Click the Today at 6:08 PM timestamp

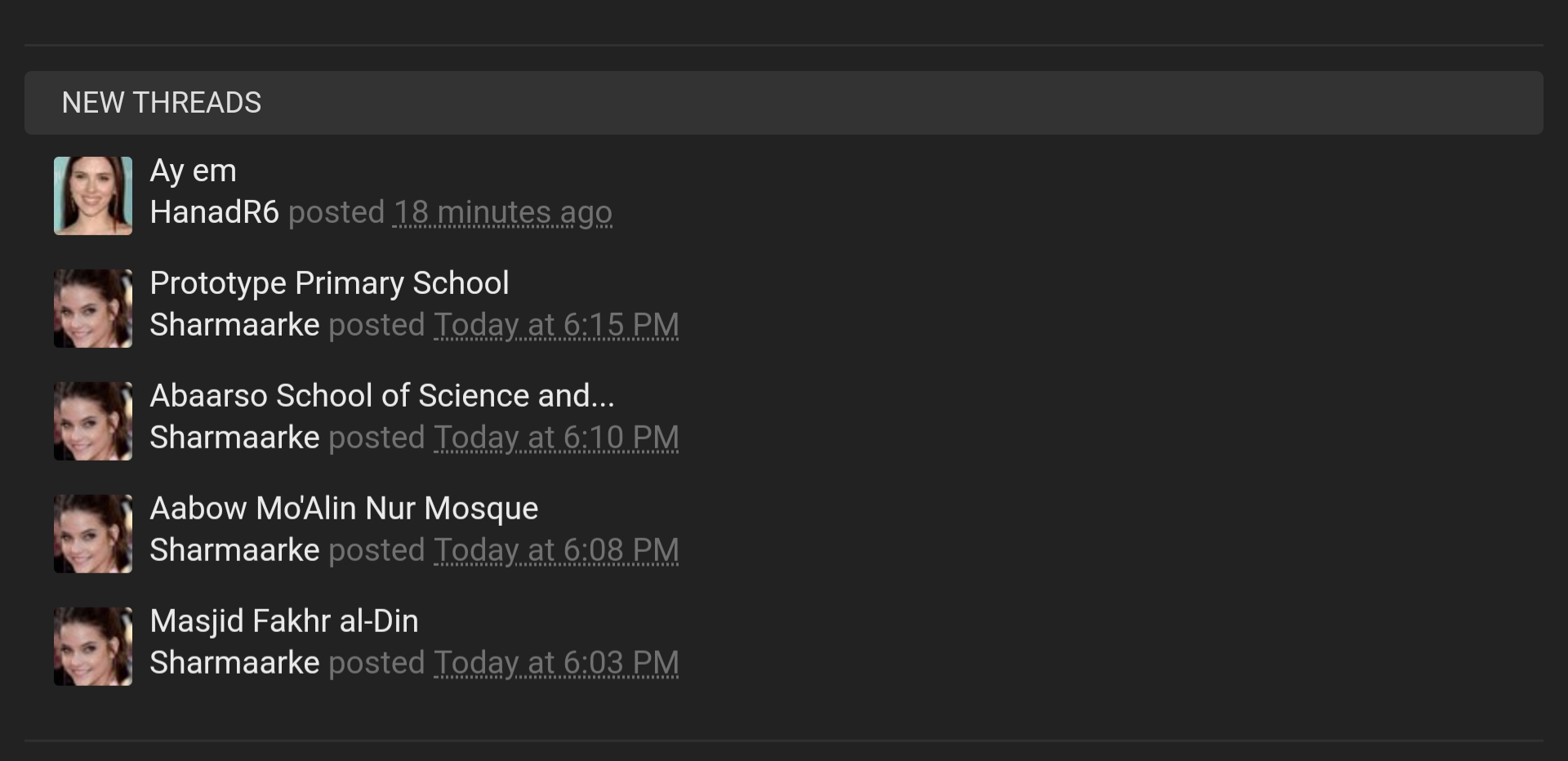point(556,550)
